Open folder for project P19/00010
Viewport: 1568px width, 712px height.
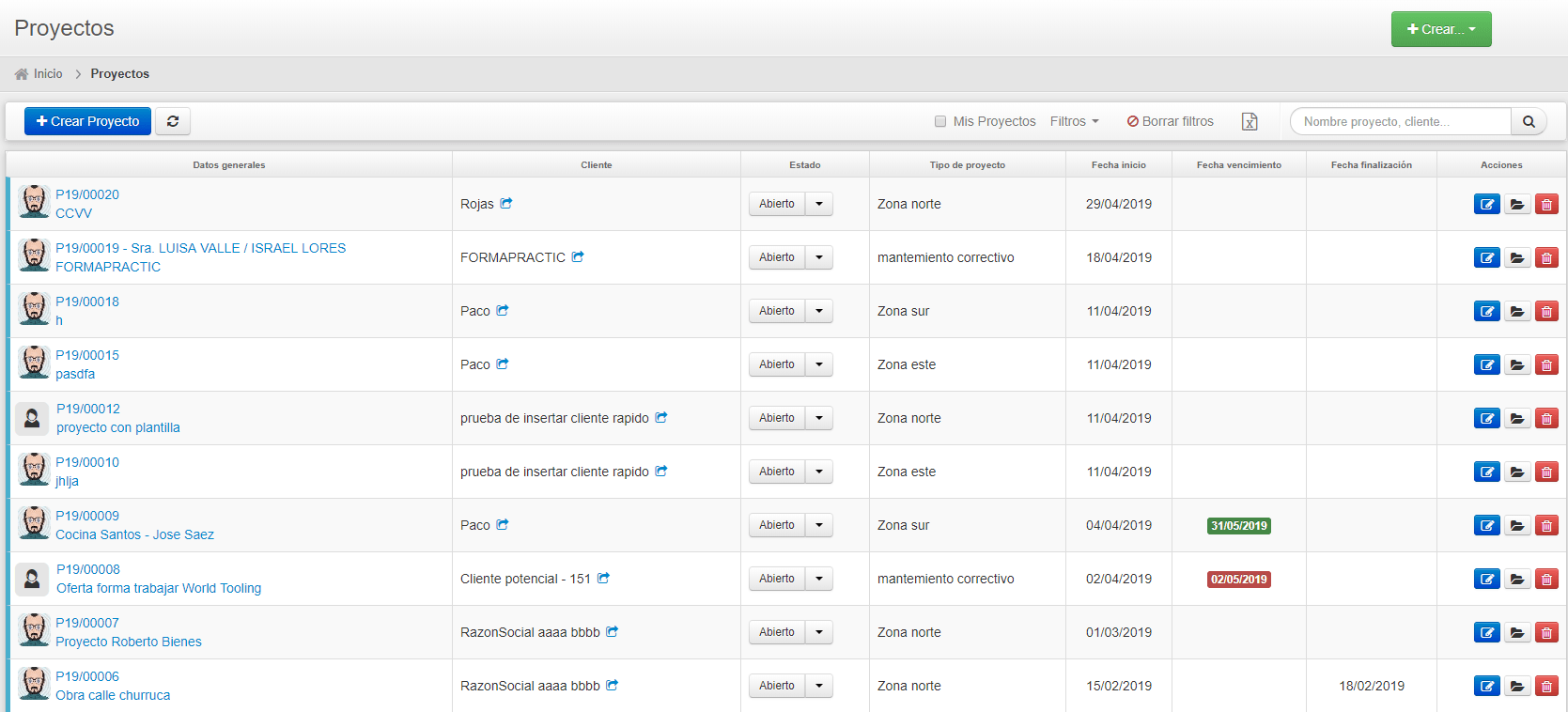(x=1517, y=472)
